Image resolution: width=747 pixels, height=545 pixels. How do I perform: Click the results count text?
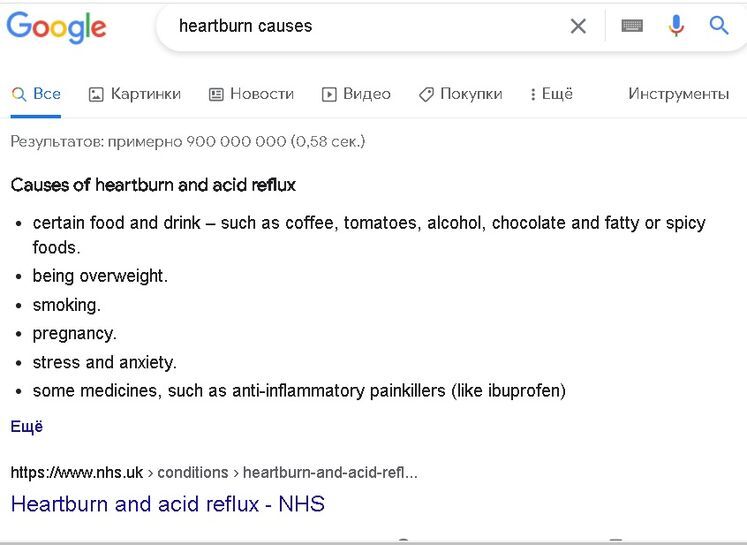coord(188,142)
